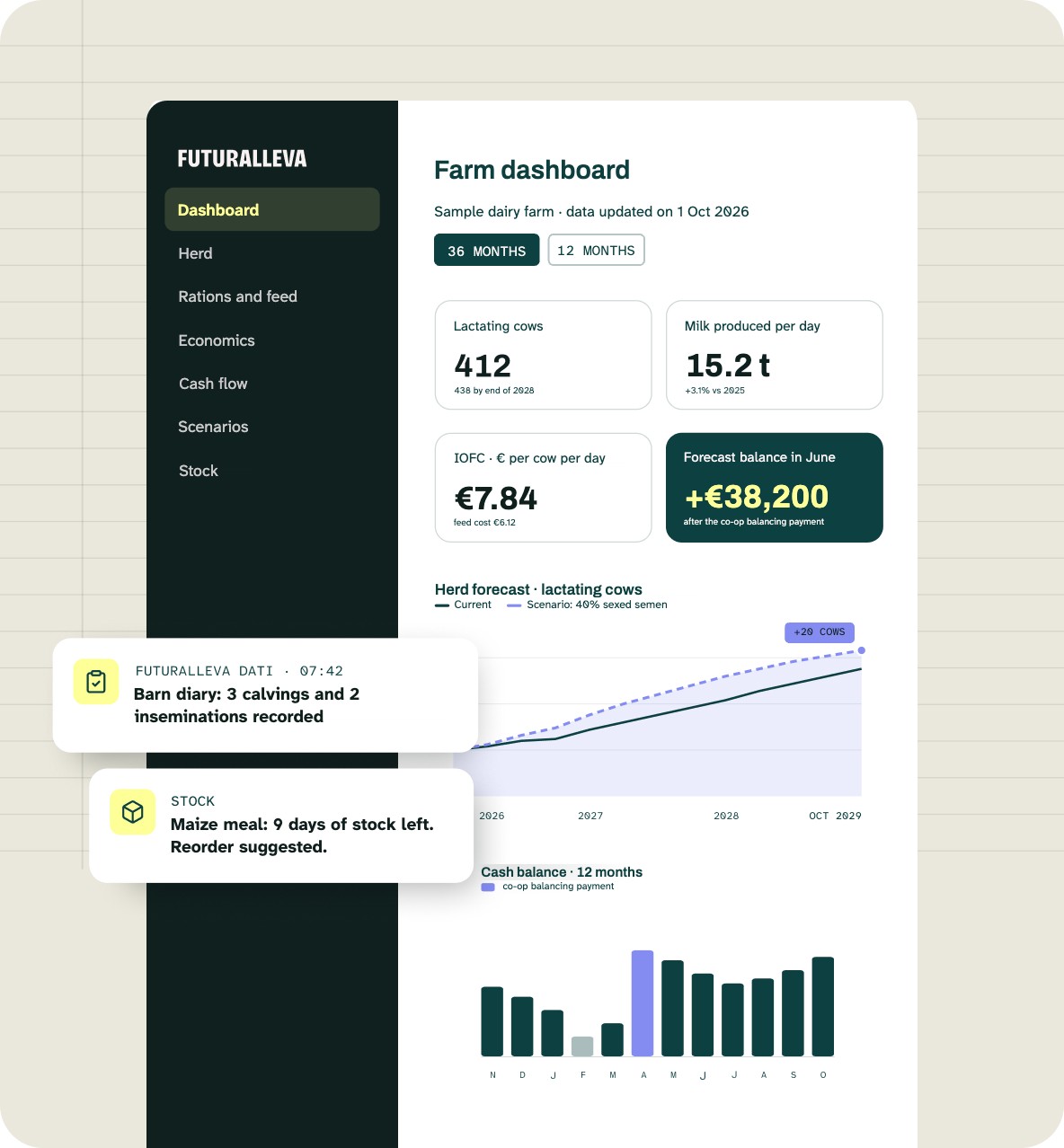Click the grey February cash balance bar
The height and width of the screenshot is (1148, 1064).
pos(582,1046)
